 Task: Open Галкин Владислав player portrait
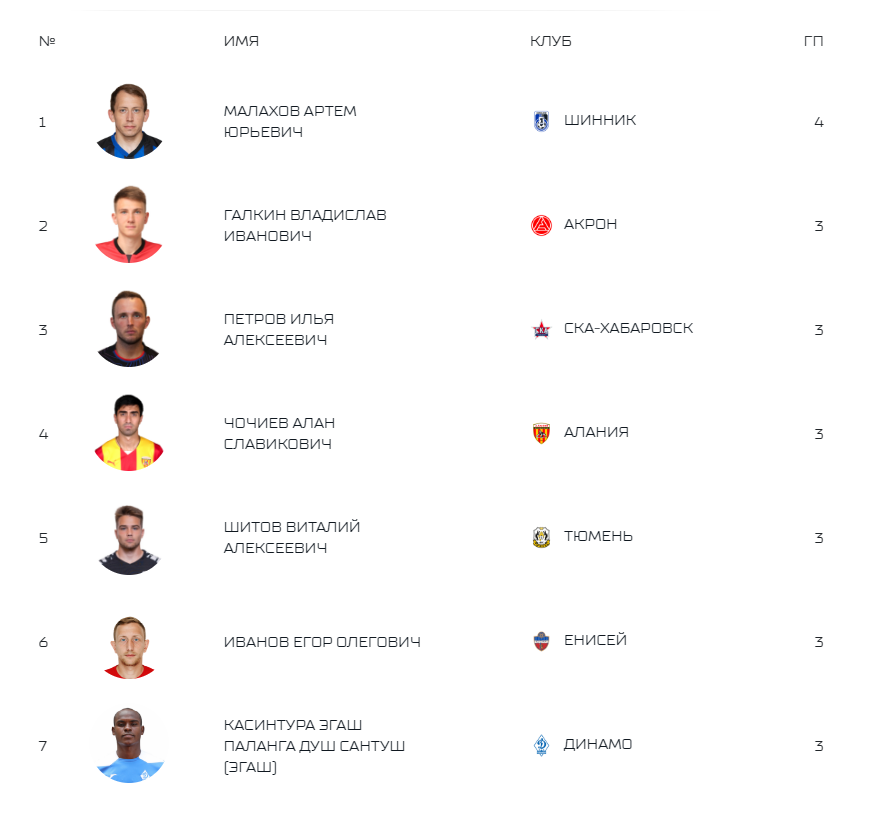pyautogui.click(x=129, y=225)
